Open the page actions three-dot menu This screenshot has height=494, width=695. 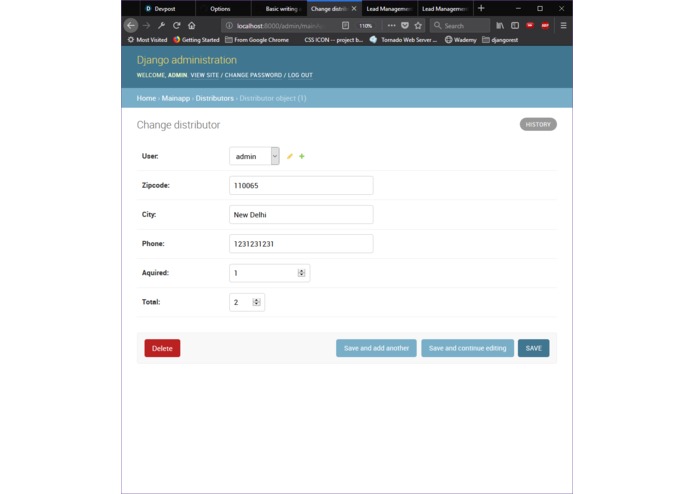(391, 26)
